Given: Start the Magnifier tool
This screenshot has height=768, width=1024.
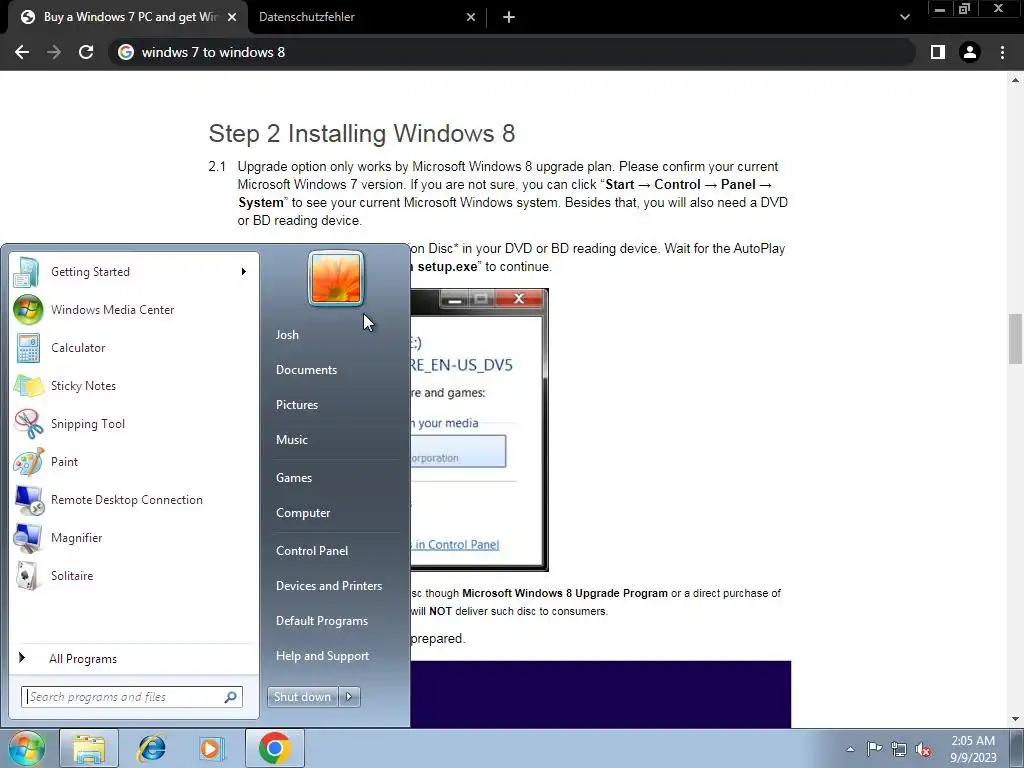Looking at the screenshot, I should coord(134,537).
